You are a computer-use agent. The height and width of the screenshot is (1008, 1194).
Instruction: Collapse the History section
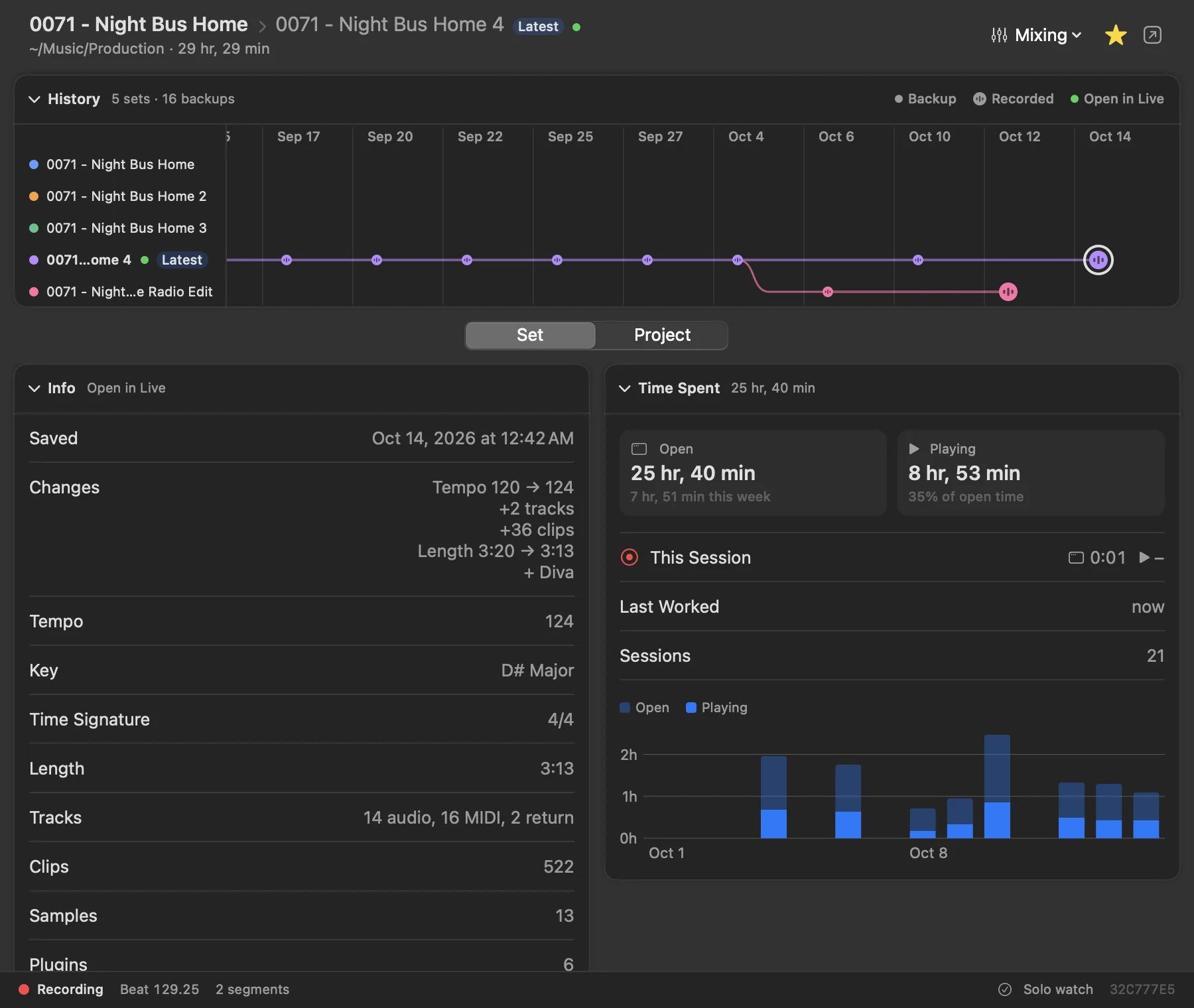34,99
